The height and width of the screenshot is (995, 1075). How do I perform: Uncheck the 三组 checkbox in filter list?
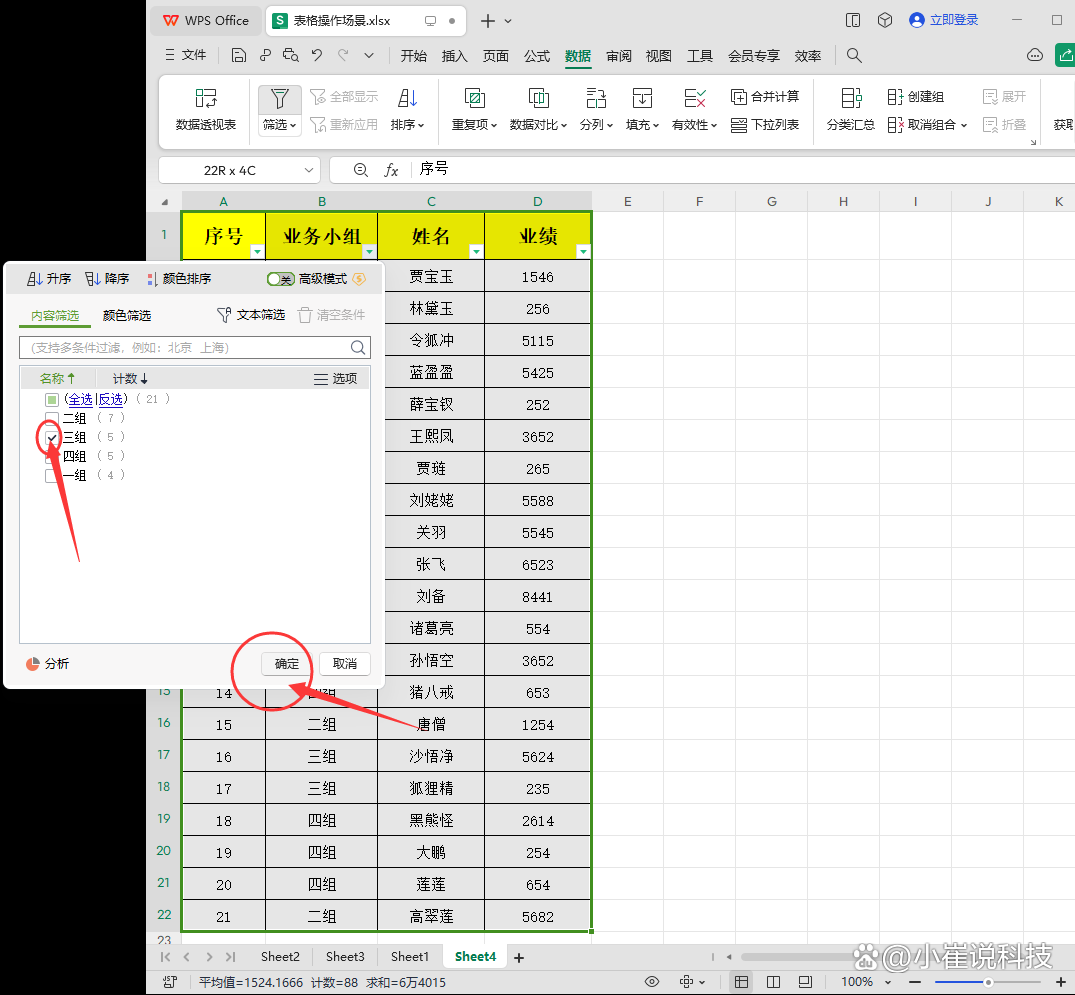point(52,437)
